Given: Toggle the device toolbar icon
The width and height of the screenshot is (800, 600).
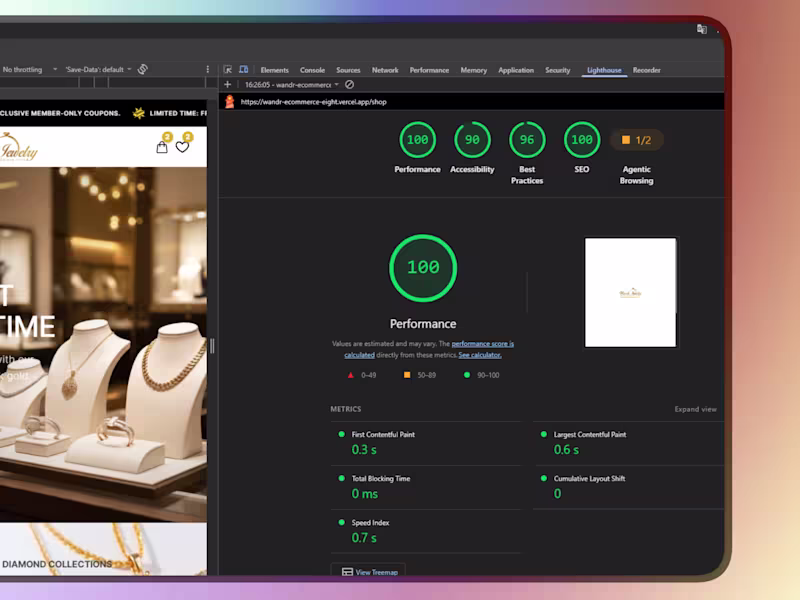Looking at the screenshot, I should [243, 69].
